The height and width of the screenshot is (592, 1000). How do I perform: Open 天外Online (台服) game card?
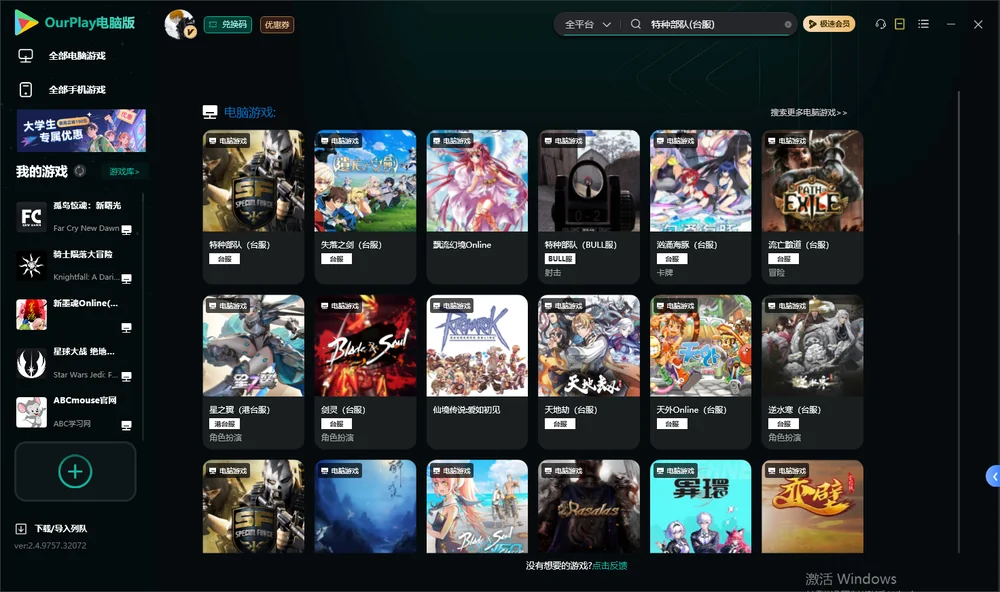tap(700, 372)
